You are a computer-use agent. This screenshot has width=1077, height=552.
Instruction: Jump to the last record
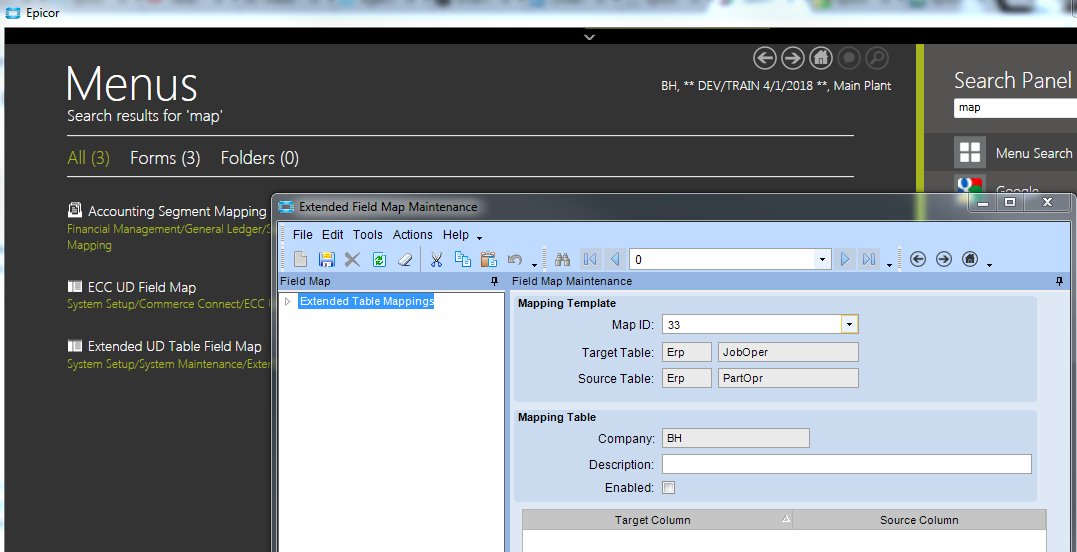(x=869, y=259)
